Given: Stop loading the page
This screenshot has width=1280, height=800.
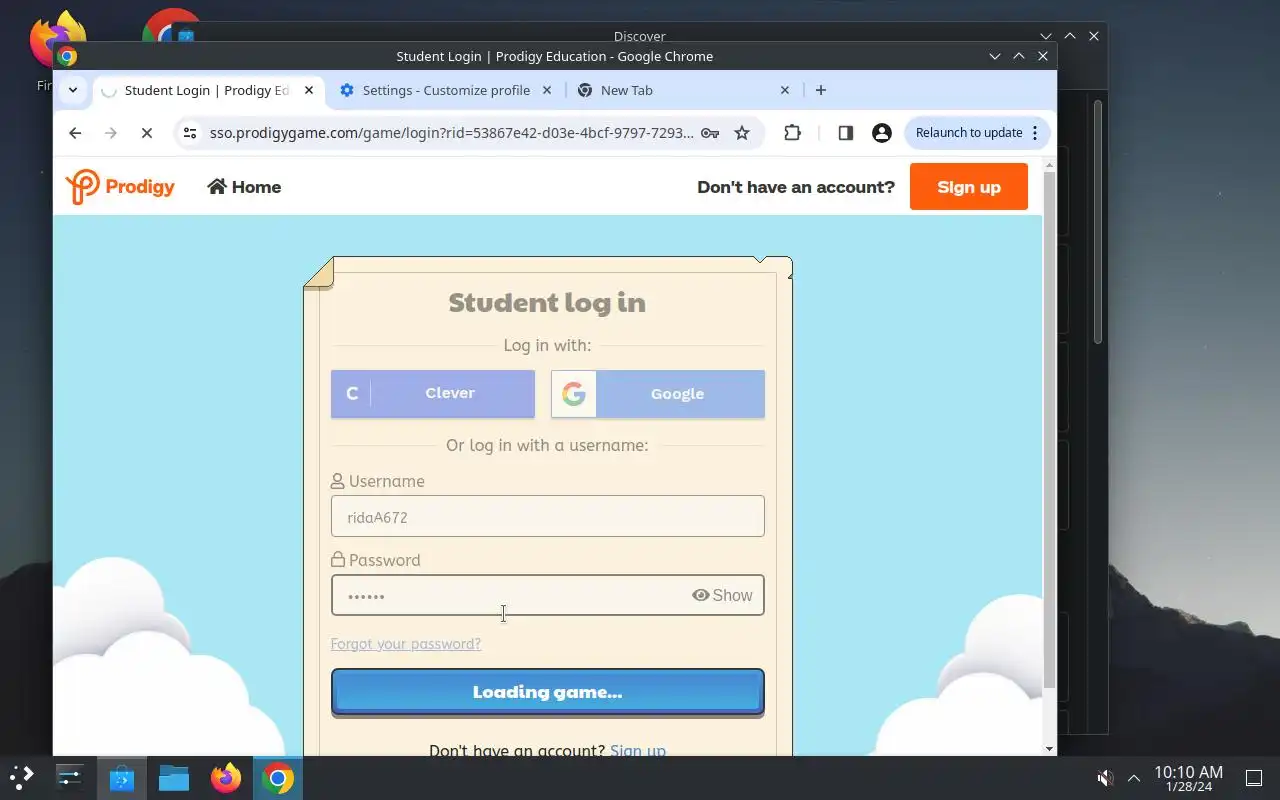Looking at the screenshot, I should click(147, 133).
